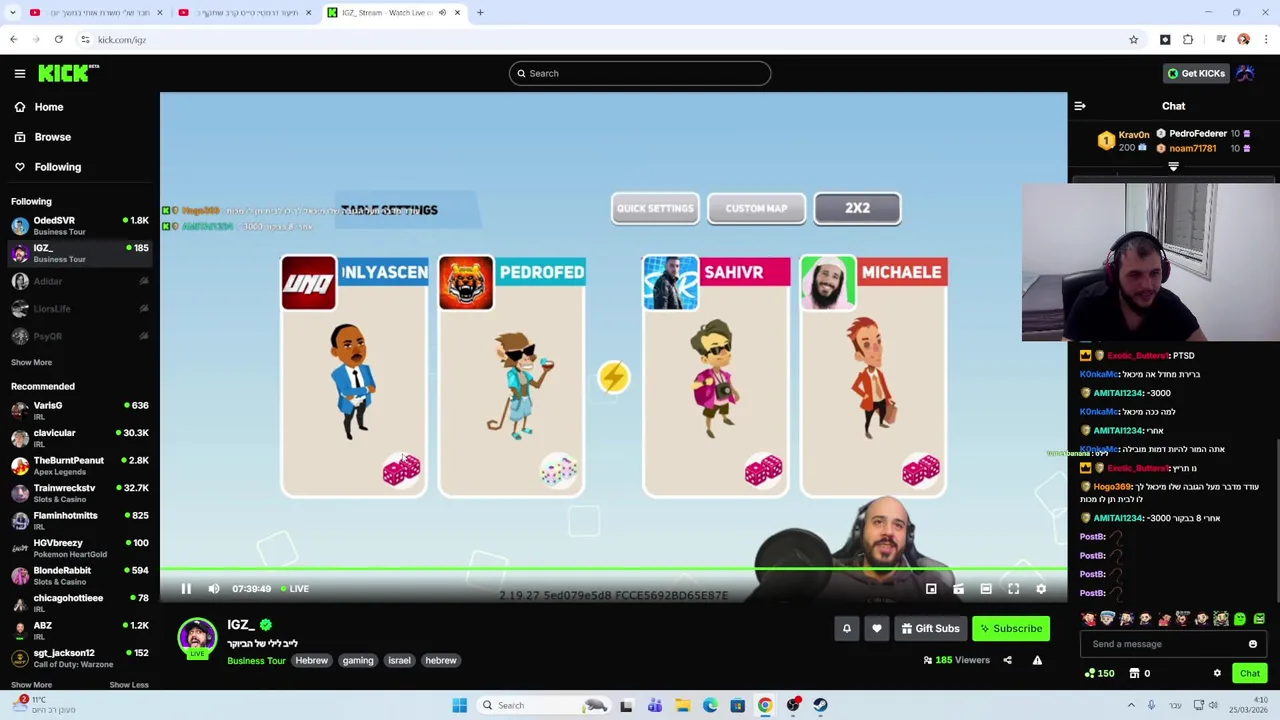
Task: Open emoji picker in message box
Action: pyautogui.click(x=1253, y=644)
